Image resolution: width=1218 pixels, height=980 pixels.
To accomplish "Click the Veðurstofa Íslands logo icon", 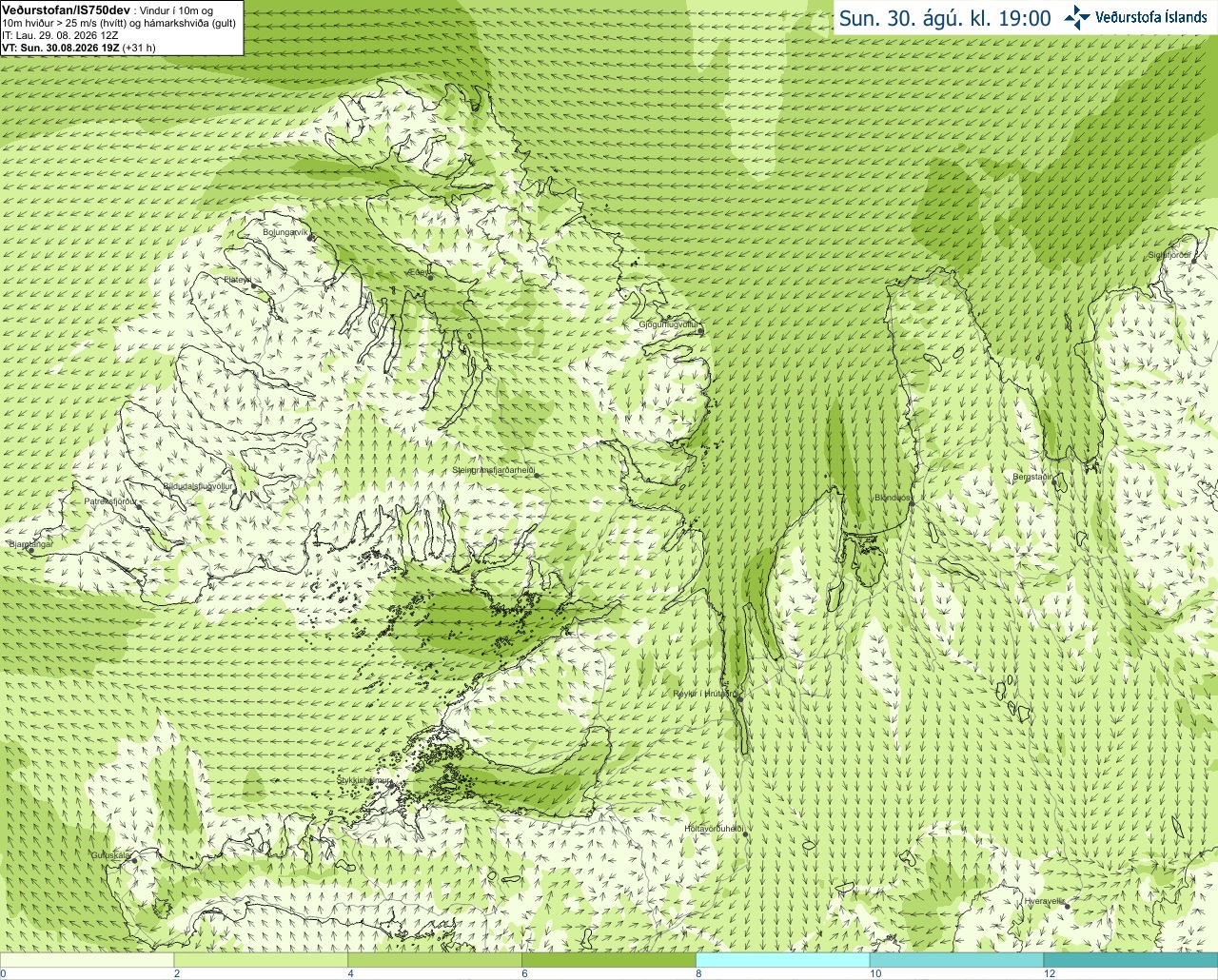I will (1077, 17).
